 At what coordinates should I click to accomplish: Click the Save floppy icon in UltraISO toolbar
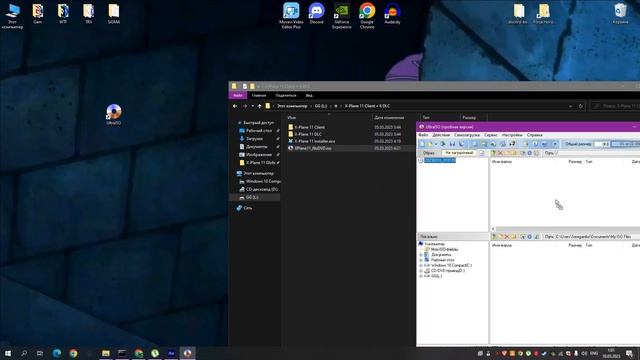(x=452, y=144)
